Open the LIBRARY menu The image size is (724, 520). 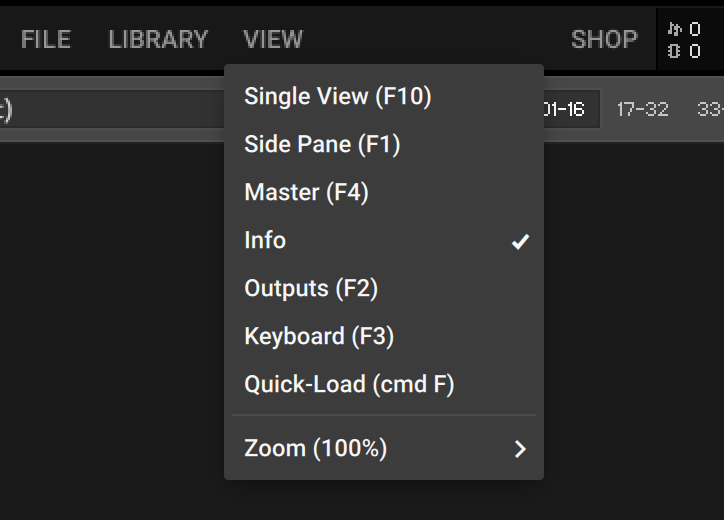click(x=158, y=40)
